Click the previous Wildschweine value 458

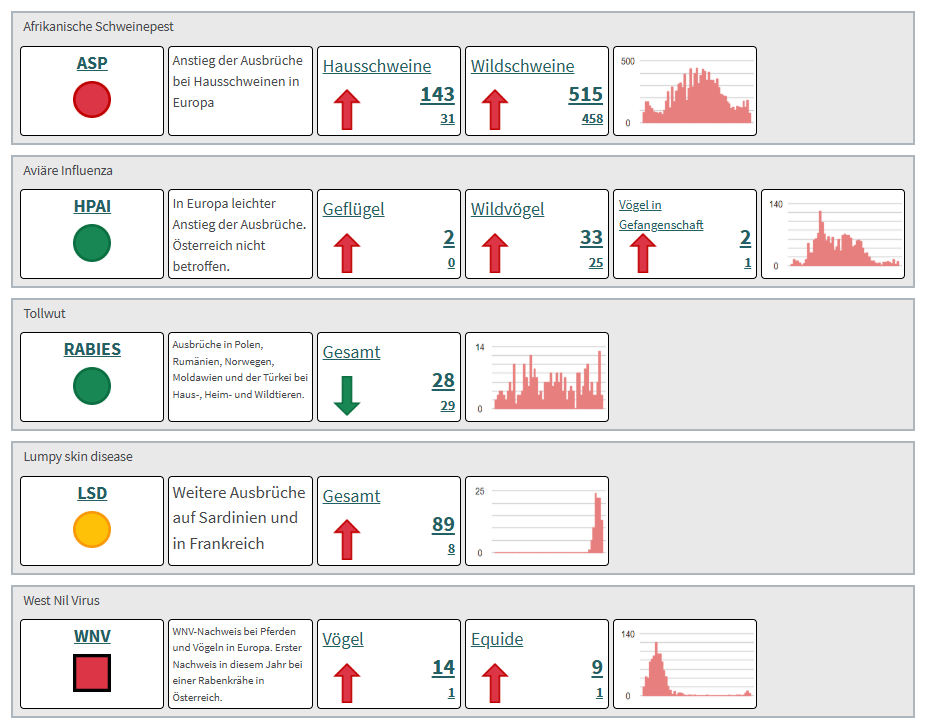(592, 119)
